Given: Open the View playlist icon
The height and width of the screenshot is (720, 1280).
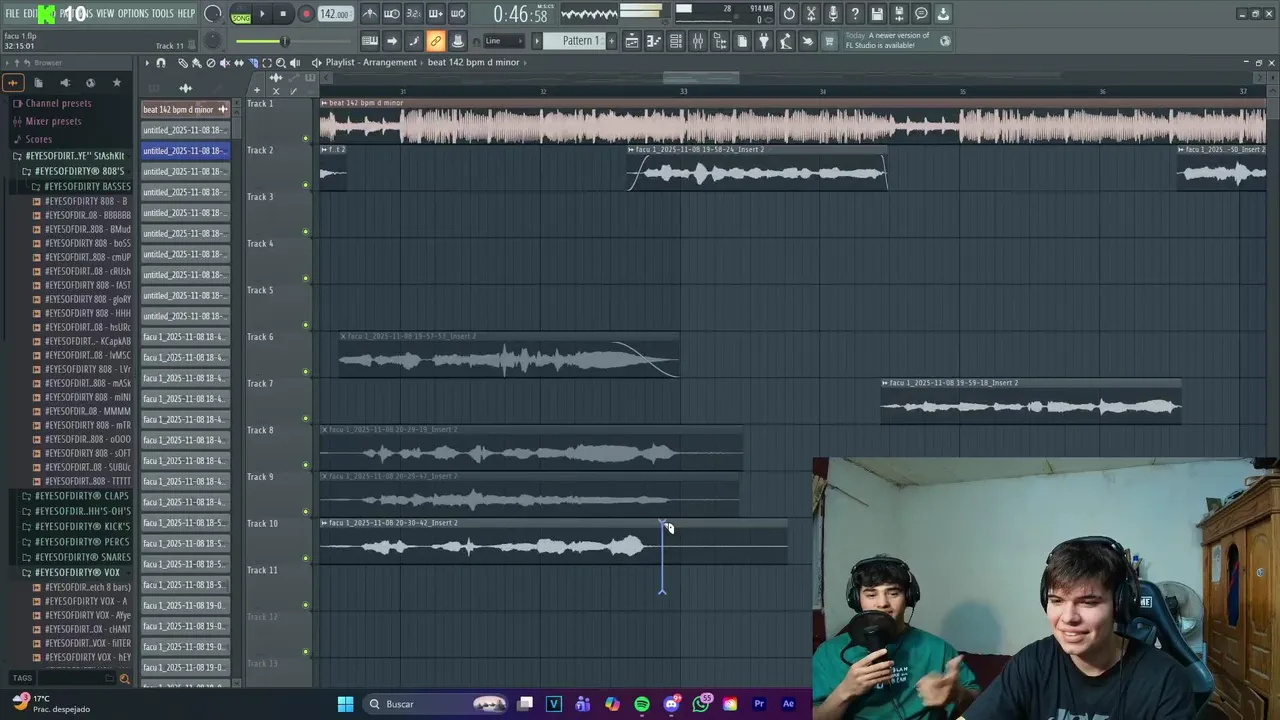Looking at the screenshot, I should 632,41.
